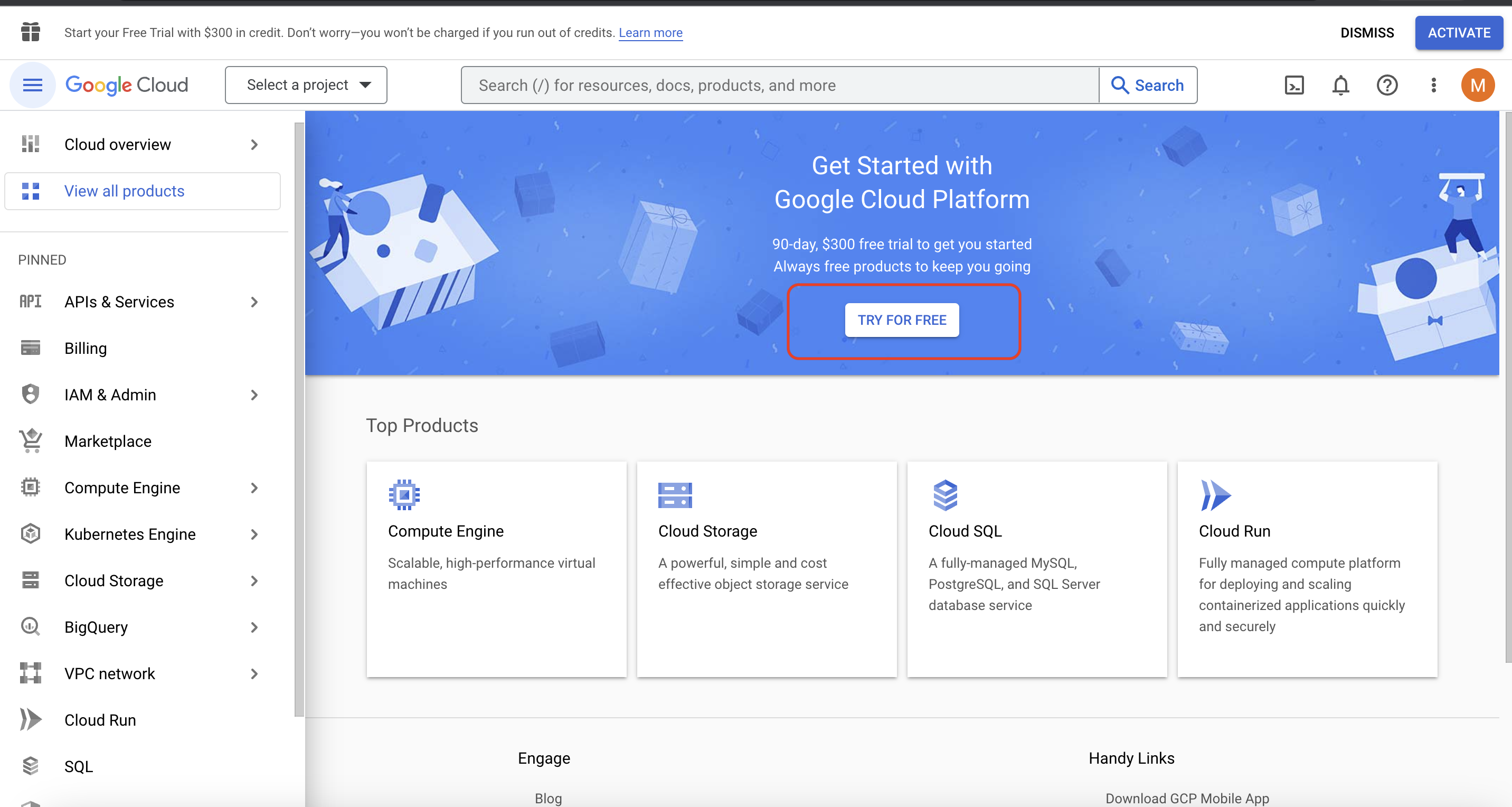This screenshot has height=807, width=1512.
Task: Click the IAM & Admin shield icon
Action: coord(31,394)
